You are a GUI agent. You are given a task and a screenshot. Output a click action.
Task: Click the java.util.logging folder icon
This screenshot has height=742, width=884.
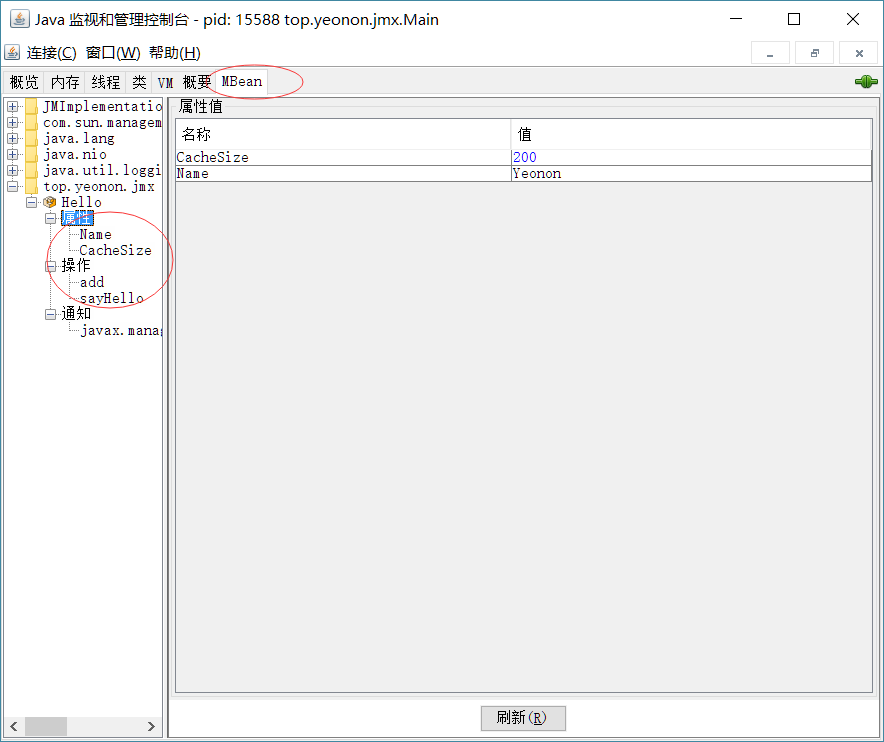[x=32, y=170]
